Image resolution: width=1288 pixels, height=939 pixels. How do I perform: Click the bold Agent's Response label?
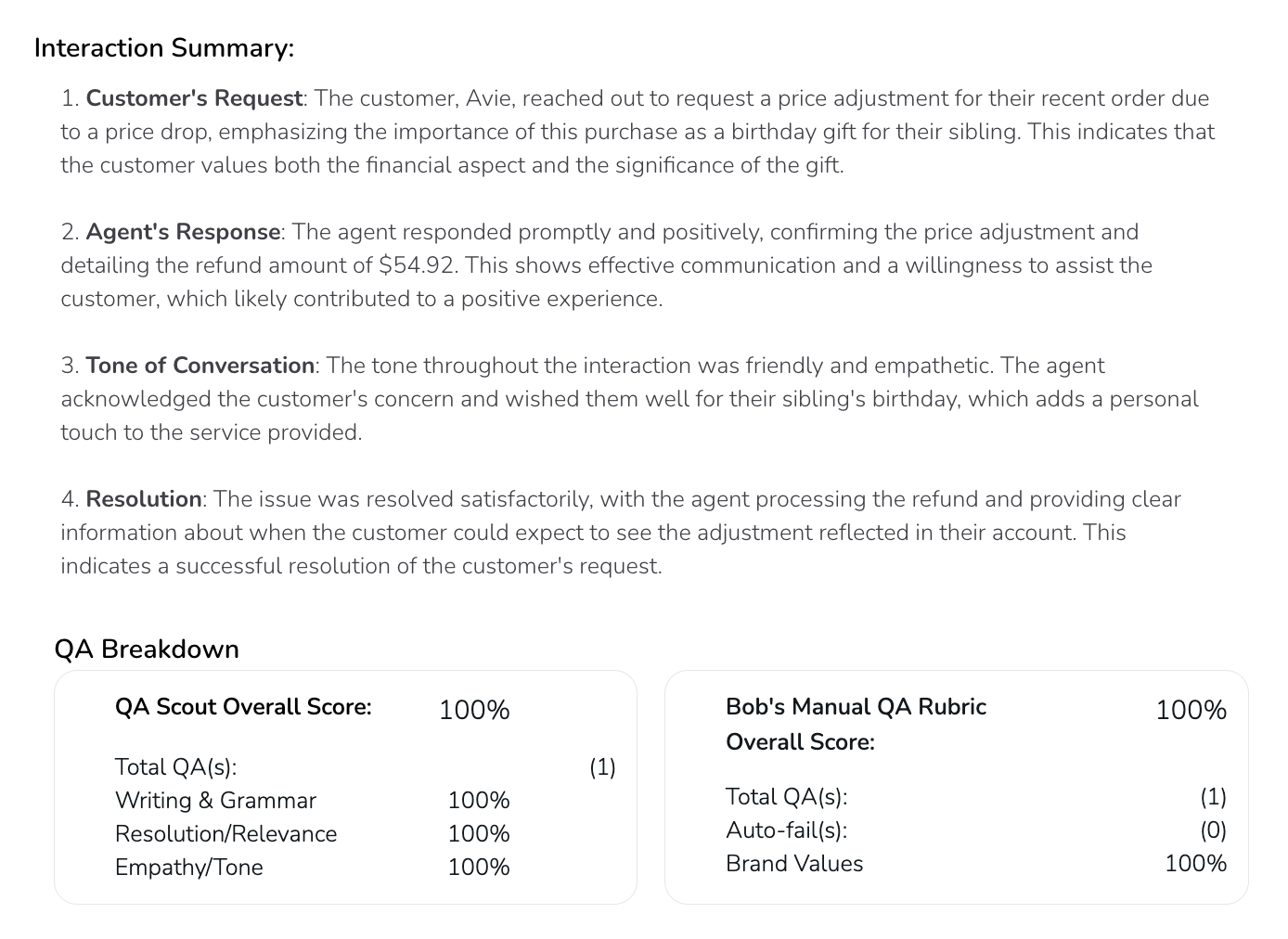pyautogui.click(x=183, y=232)
